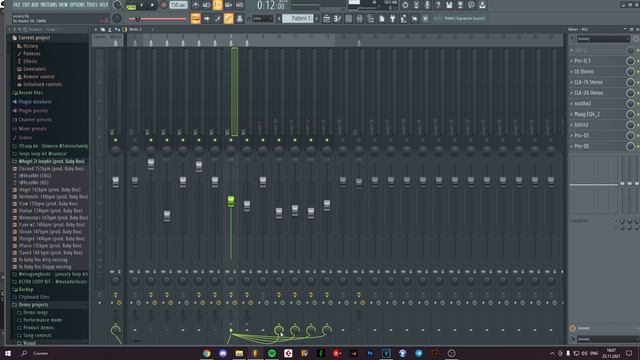This screenshot has height=360, width=640.
Task: Open Spotify from the taskbar
Action: (x=272, y=353)
